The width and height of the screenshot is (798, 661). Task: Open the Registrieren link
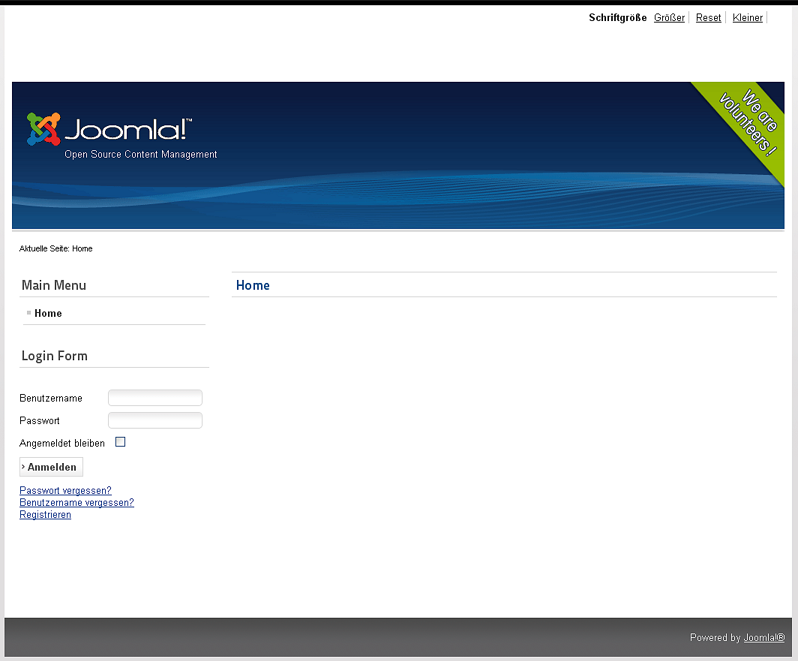coord(45,515)
